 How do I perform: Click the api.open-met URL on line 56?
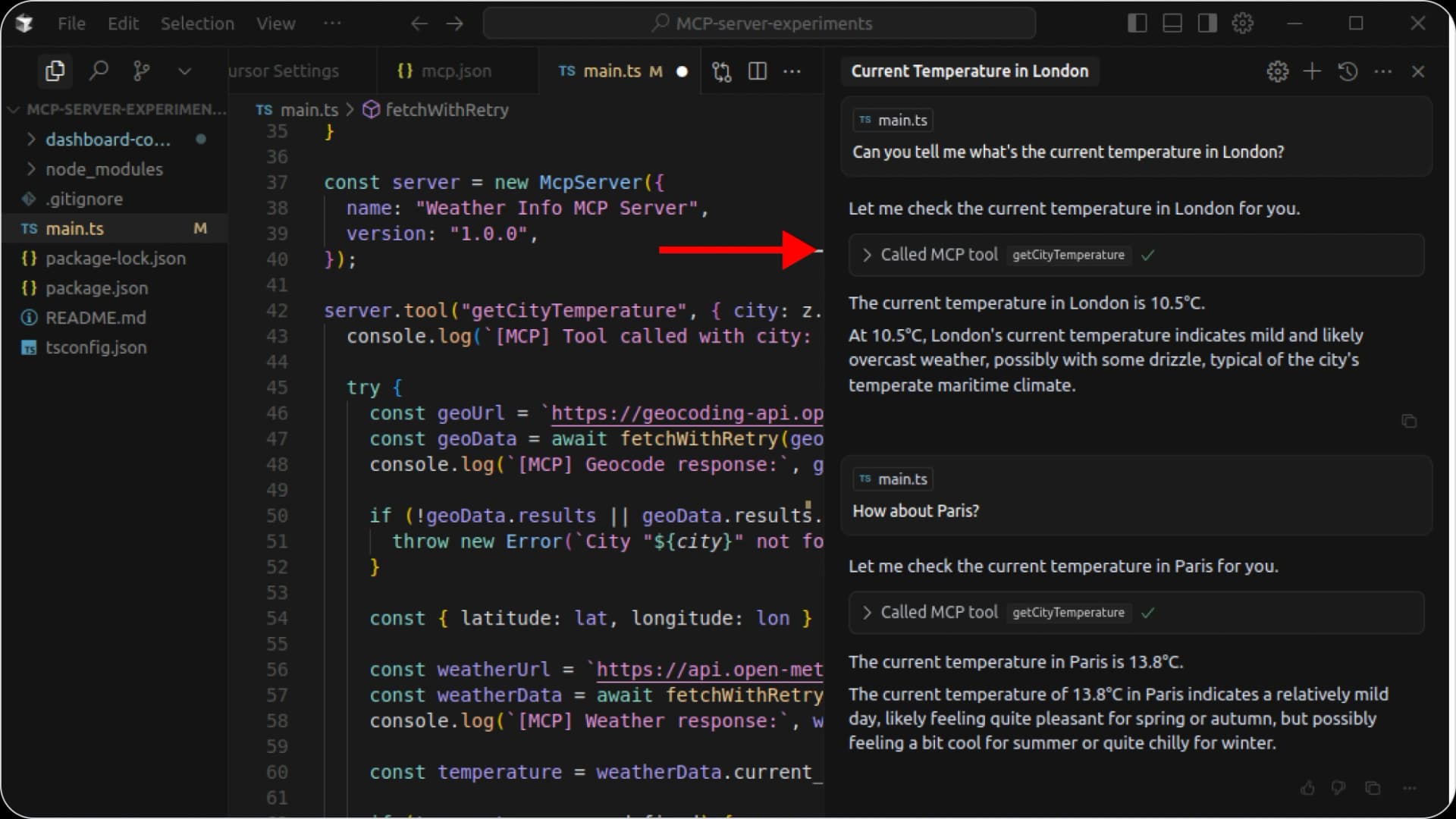tap(710, 670)
